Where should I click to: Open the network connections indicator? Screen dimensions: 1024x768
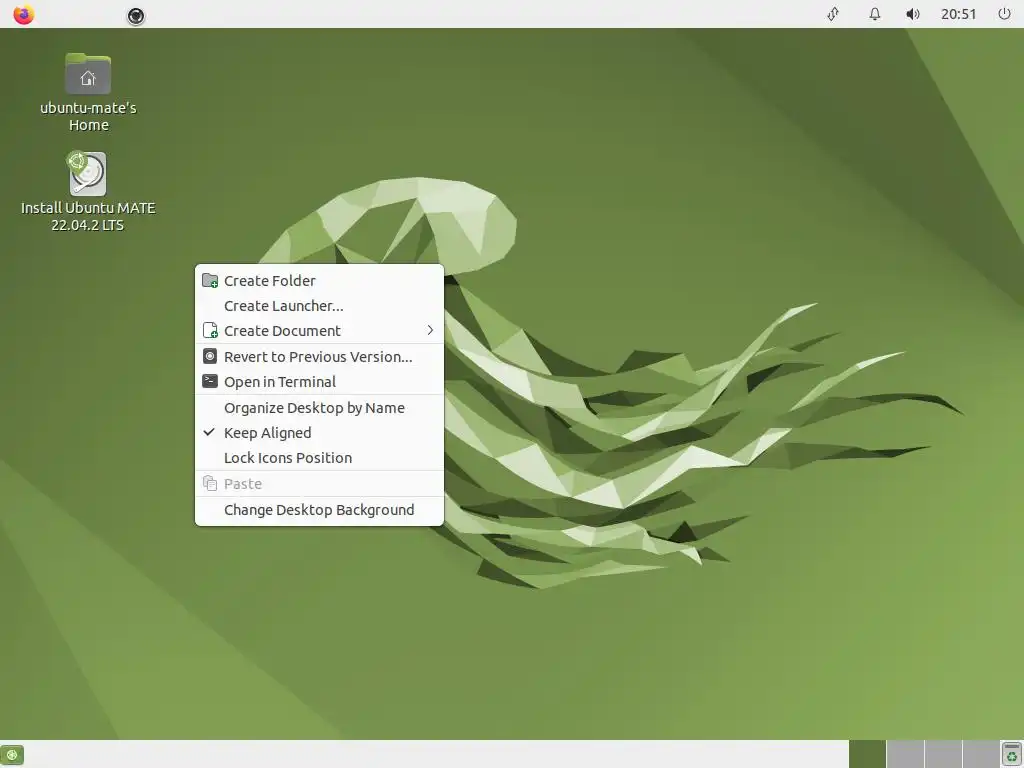coord(833,14)
